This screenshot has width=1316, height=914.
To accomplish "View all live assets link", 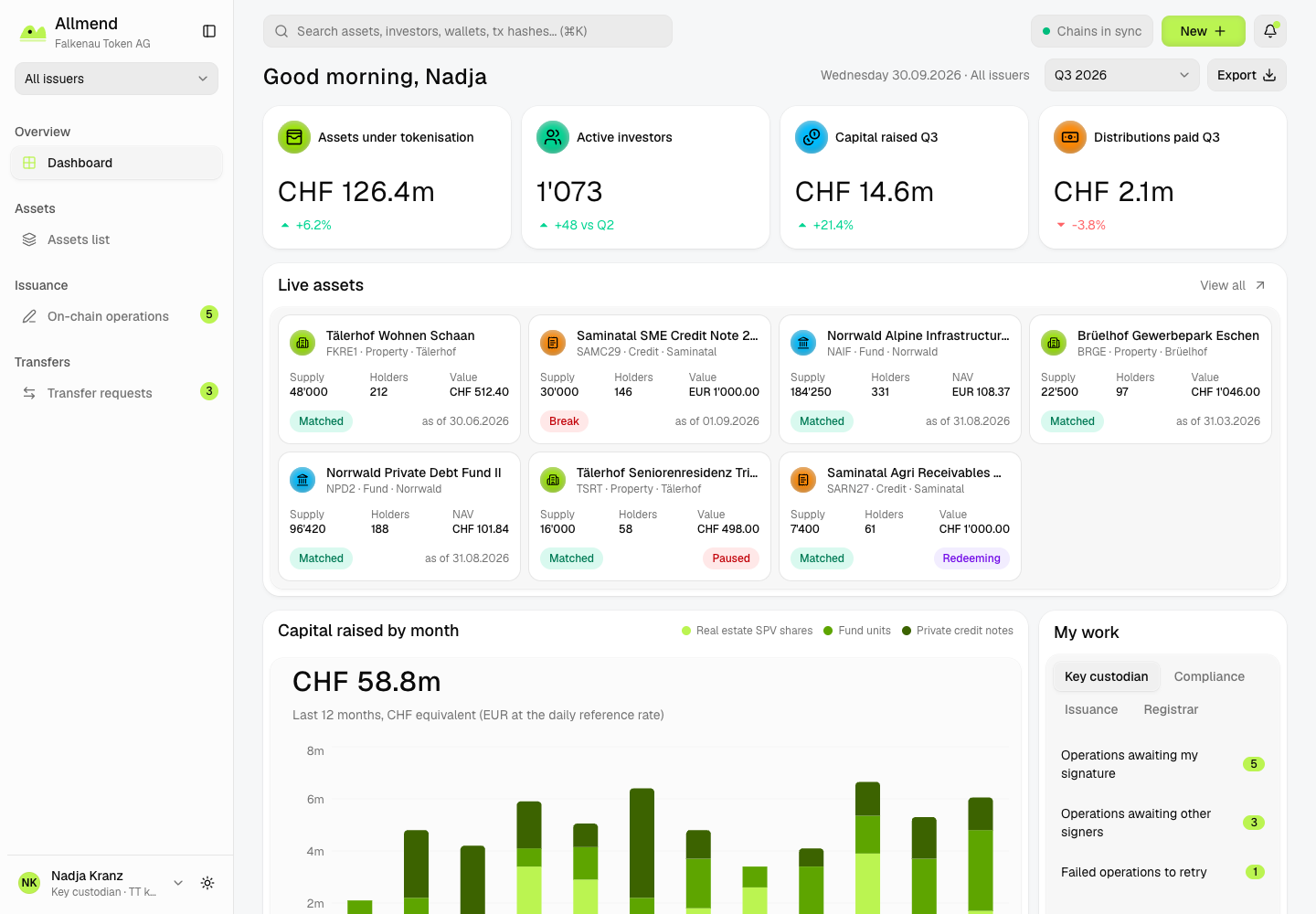I will click(1233, 285).
